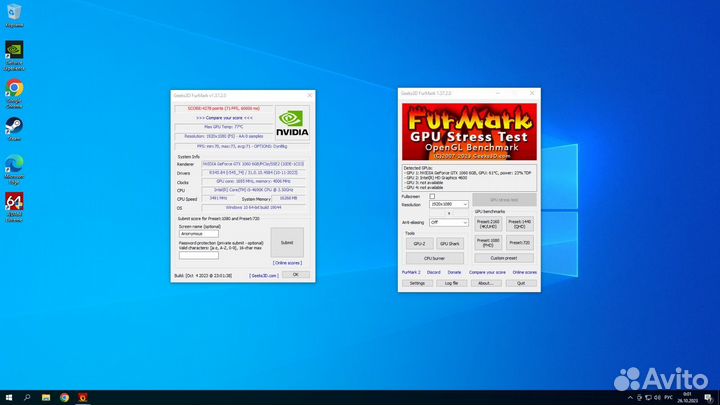
Task: Run the Preset:1440 QHD benchmark
Action: coord(520,224)
